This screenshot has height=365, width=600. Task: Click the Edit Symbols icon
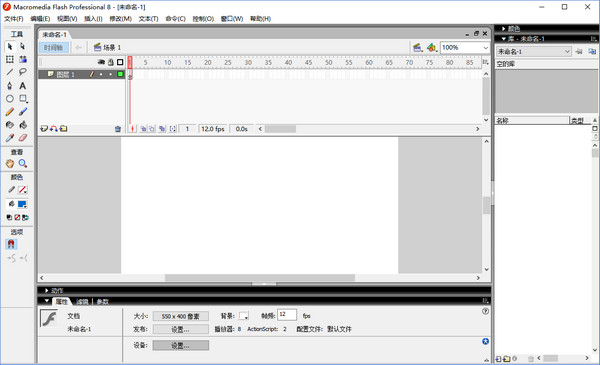coord(432,47)
